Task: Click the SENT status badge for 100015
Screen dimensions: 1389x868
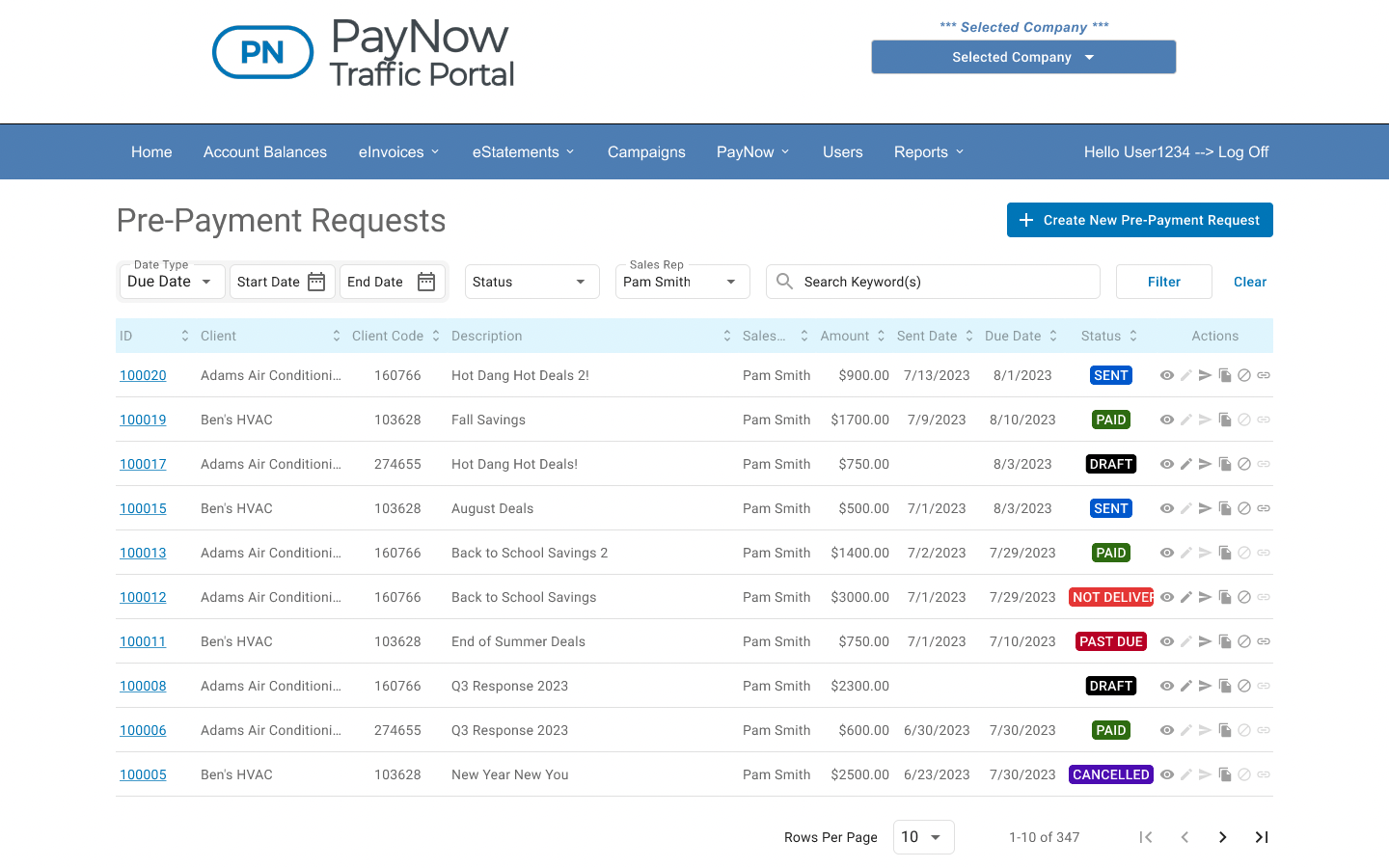Action: point(1111,508)
